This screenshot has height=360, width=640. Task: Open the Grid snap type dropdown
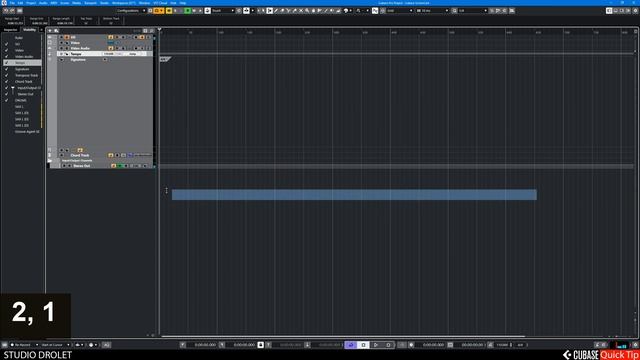click(x=400, y=11)
